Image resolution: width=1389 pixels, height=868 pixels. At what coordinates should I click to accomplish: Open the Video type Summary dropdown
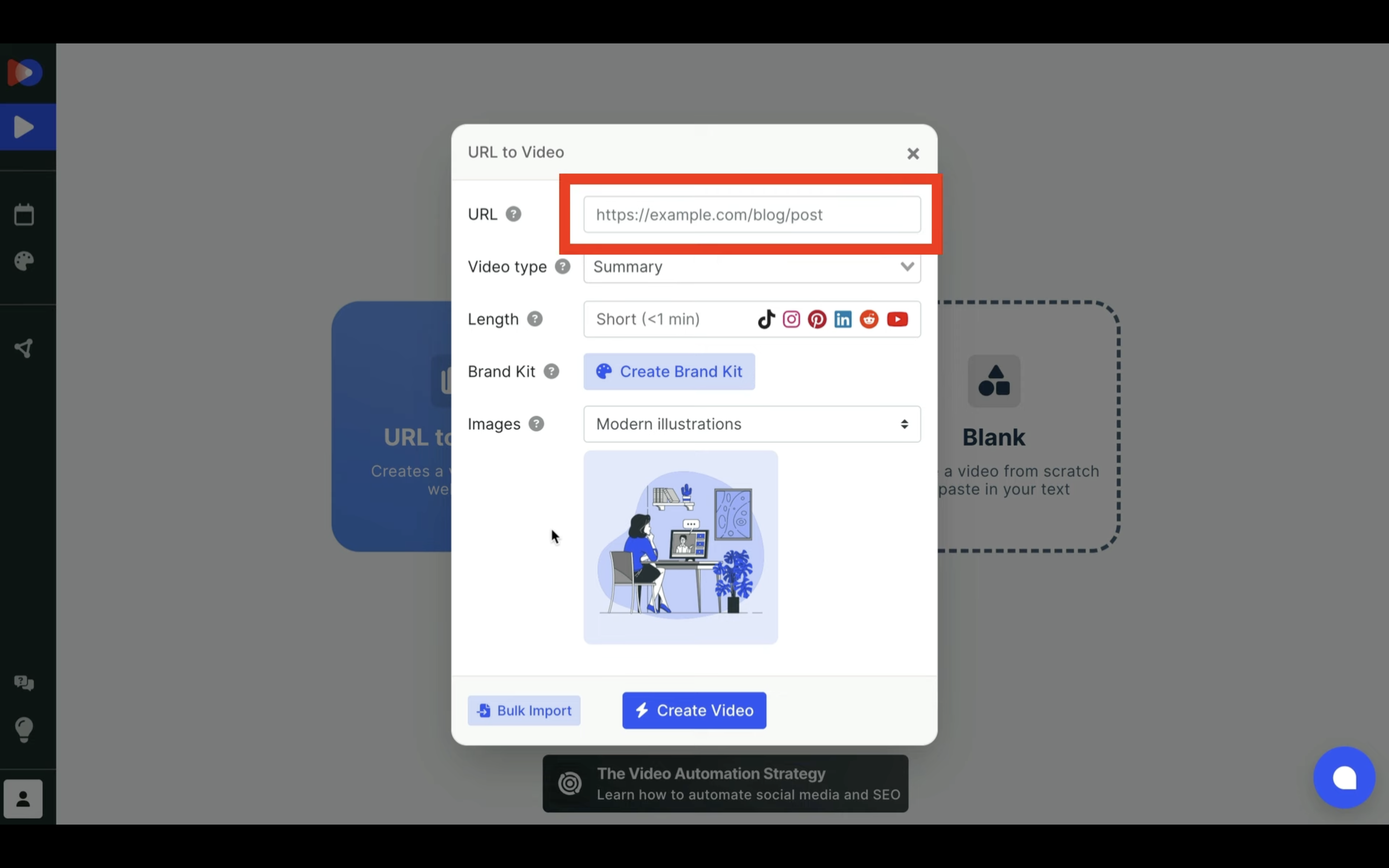tap(752, 267)
